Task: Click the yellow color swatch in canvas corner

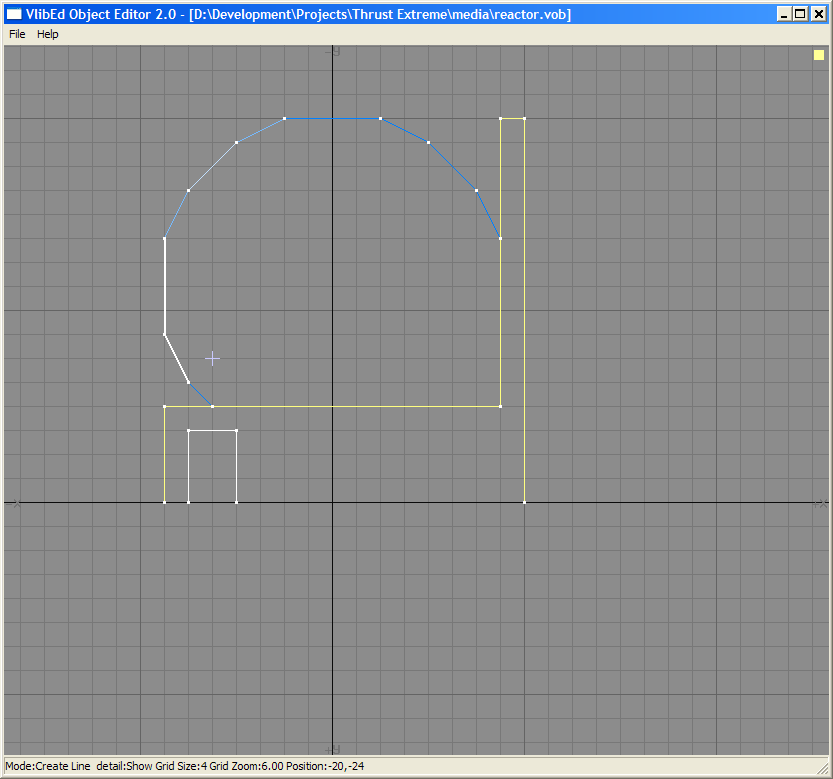Action: click(818, 57)
